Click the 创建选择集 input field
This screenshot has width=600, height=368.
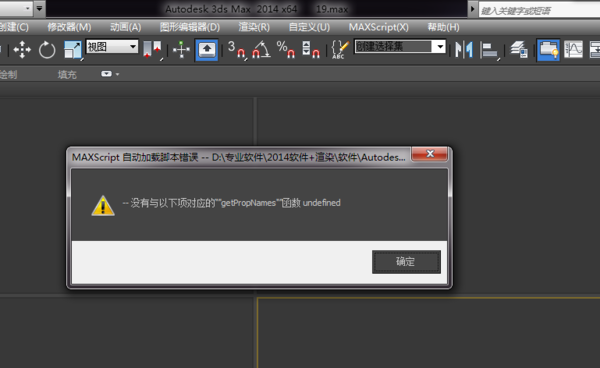tap(393, 47)
